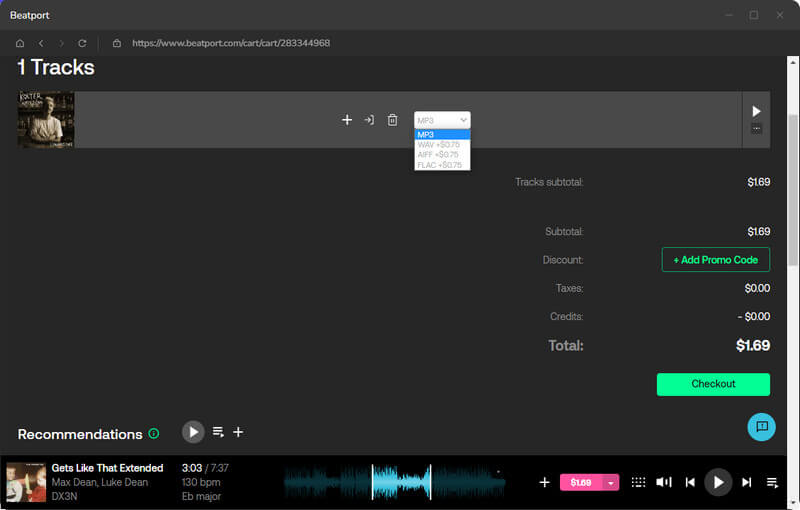The height and width of the screenshot is (510, 800).
Task: Click Add Promo Code button
Action: tap(716, 260)
